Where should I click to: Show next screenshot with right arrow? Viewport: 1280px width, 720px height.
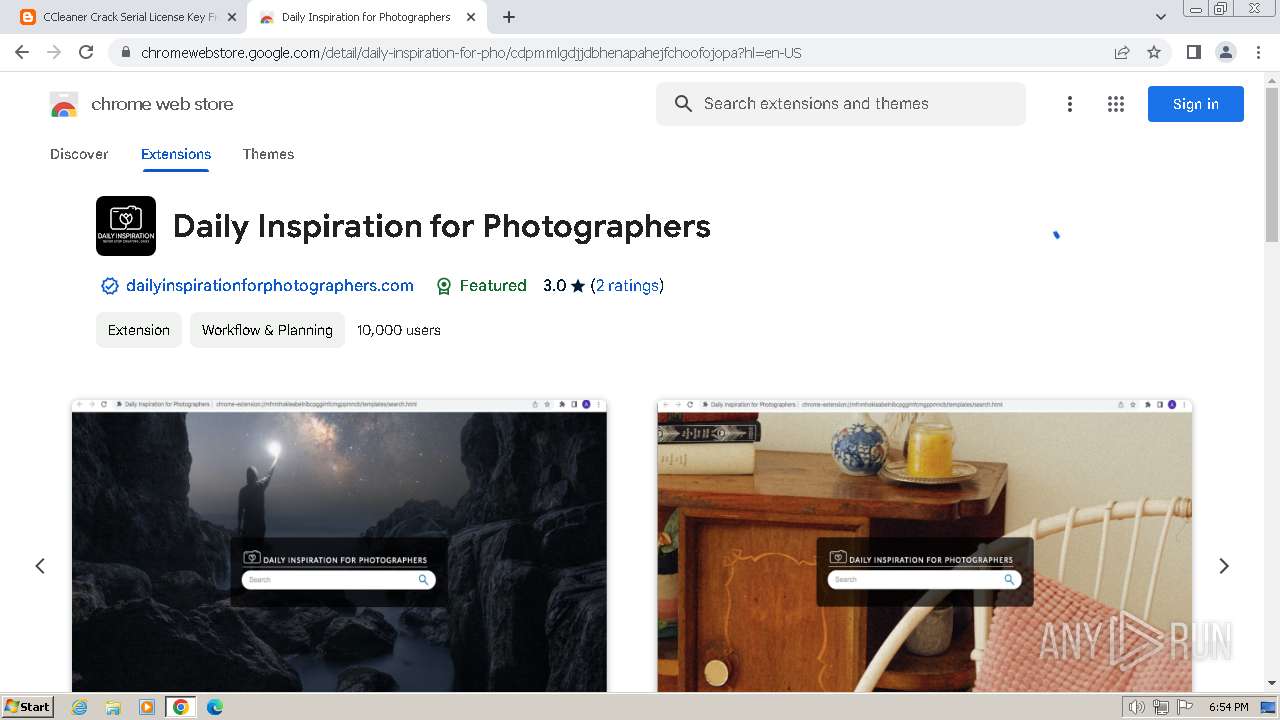[x=1224, y=566]
